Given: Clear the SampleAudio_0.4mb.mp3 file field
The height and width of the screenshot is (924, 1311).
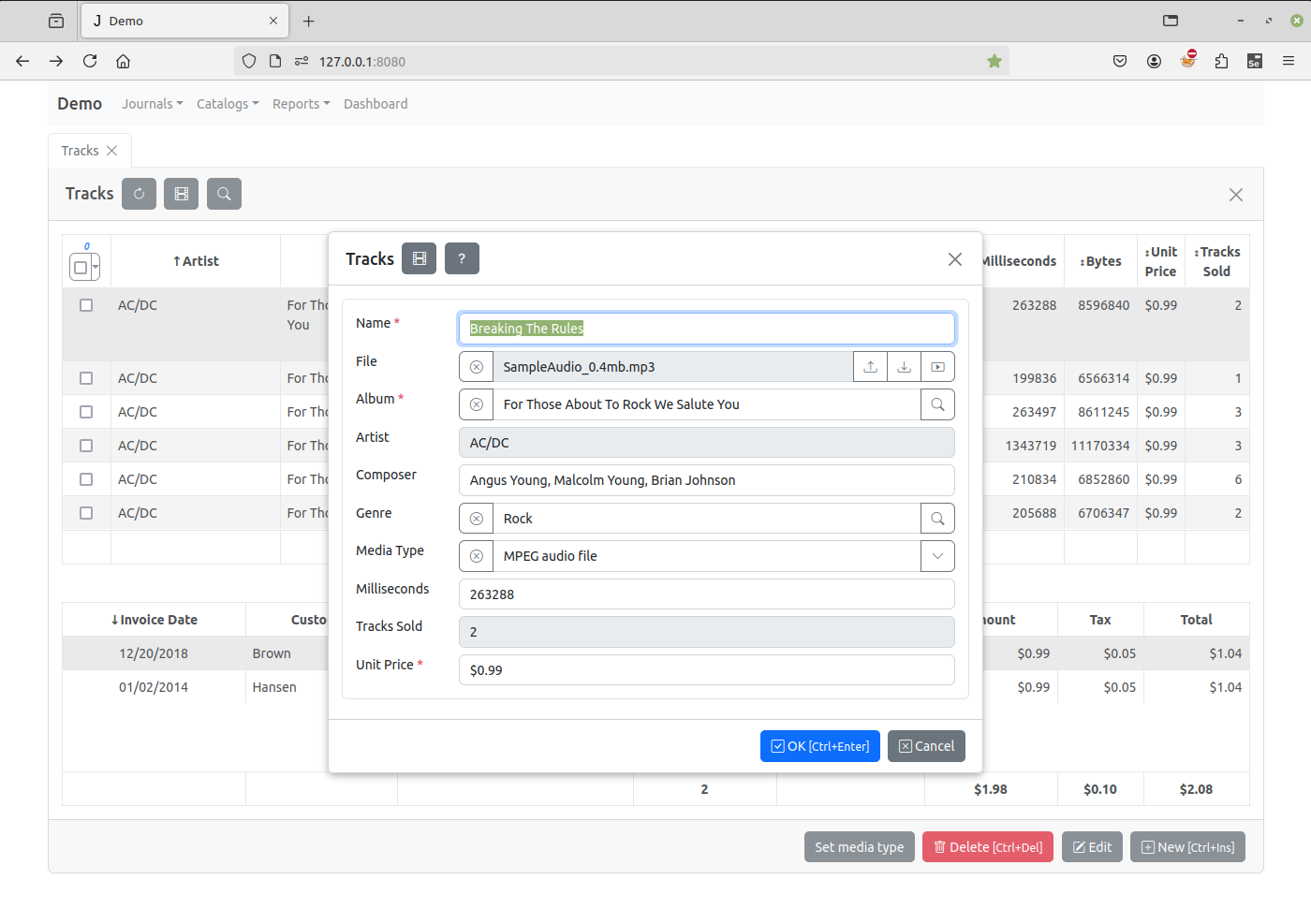Looking at the screenshot, I should click(x=477, y=367).
